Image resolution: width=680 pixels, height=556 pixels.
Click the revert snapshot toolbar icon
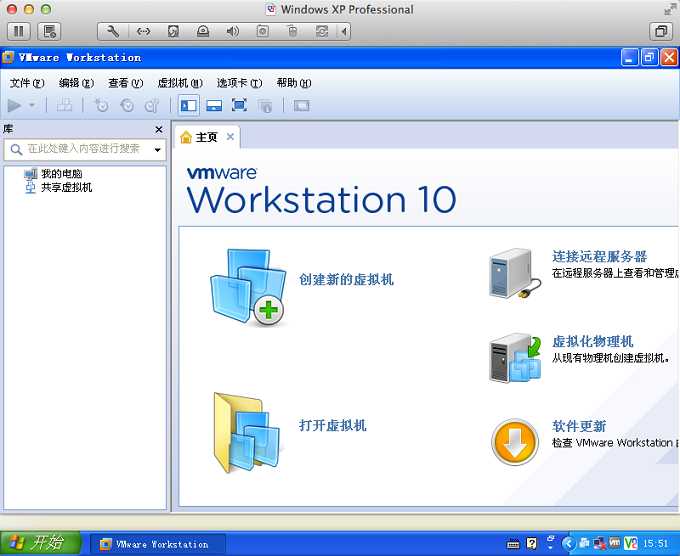click(127, 105)
